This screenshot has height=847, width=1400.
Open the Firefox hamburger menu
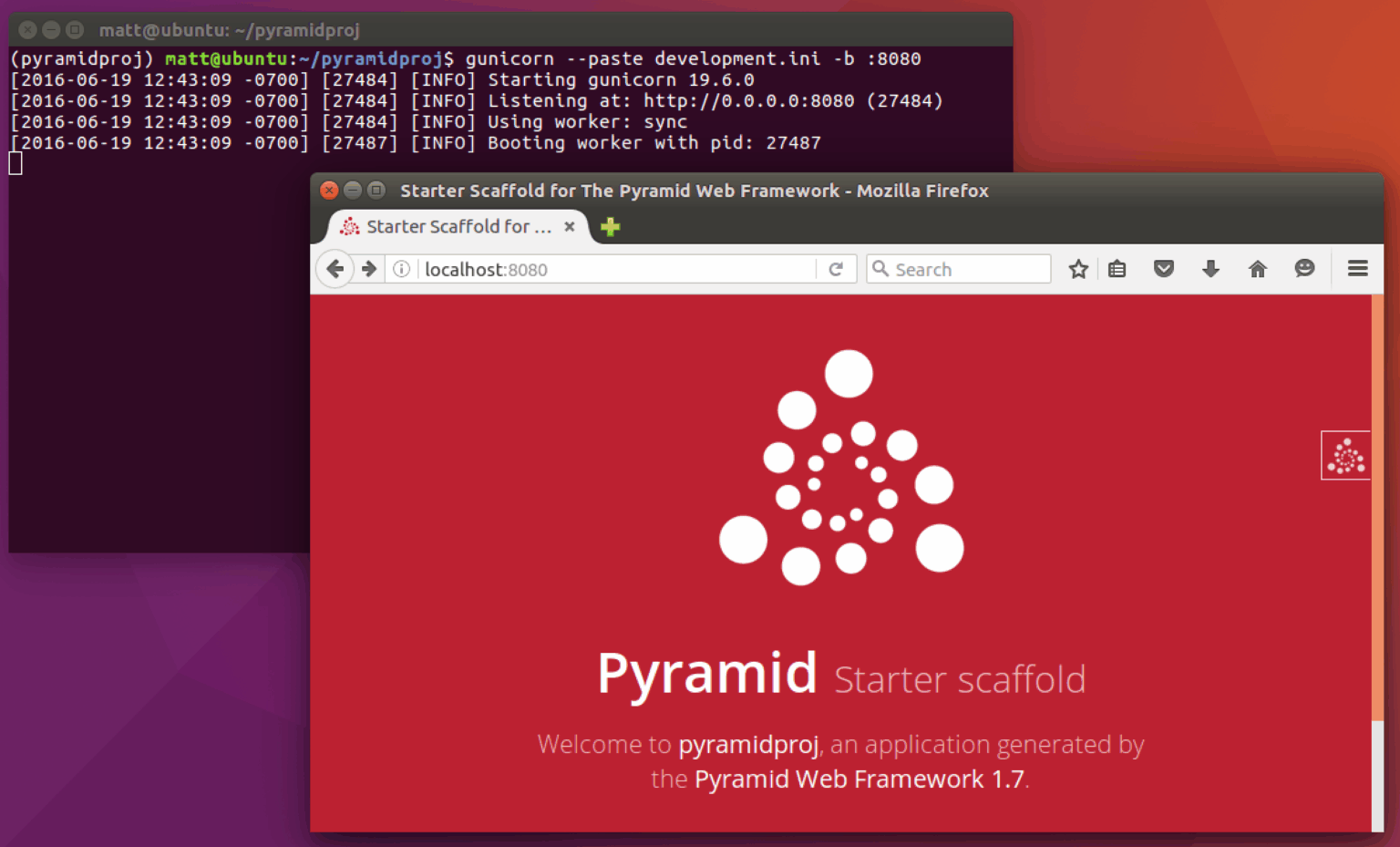pos(1358,268)
